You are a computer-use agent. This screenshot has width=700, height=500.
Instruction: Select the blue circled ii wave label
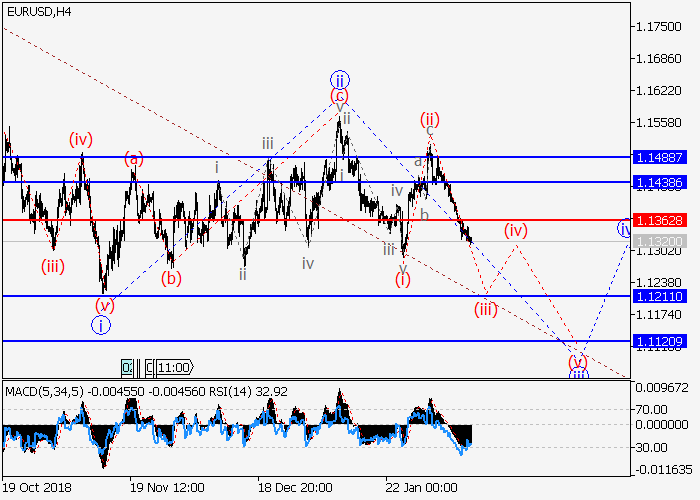340,80
